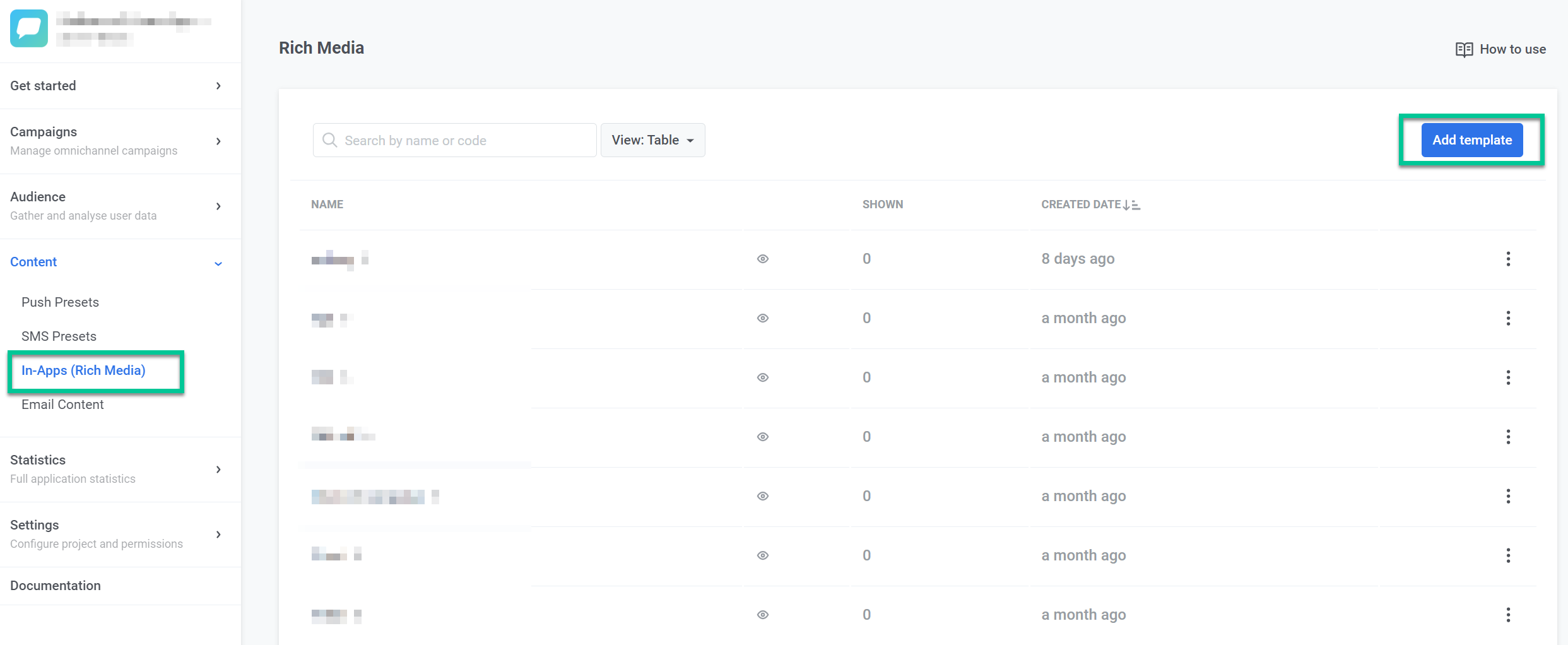Click the eye icon on the sixth template row

coord(763,555)
